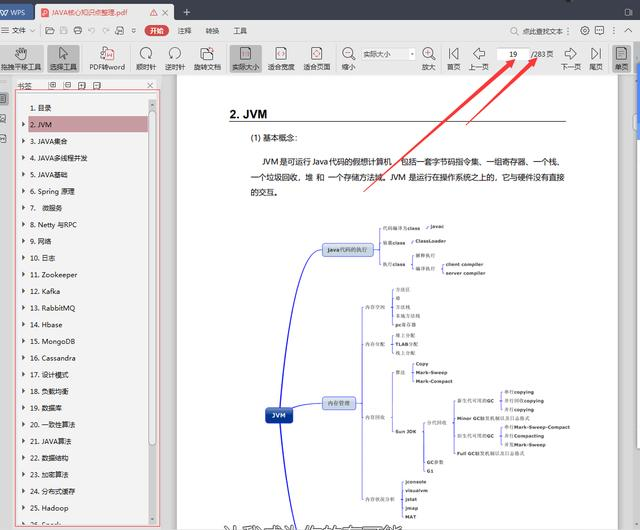Collapse the ribbon with the up chevron
Viewport: 640px width, 530px height.
coord(628,31)
